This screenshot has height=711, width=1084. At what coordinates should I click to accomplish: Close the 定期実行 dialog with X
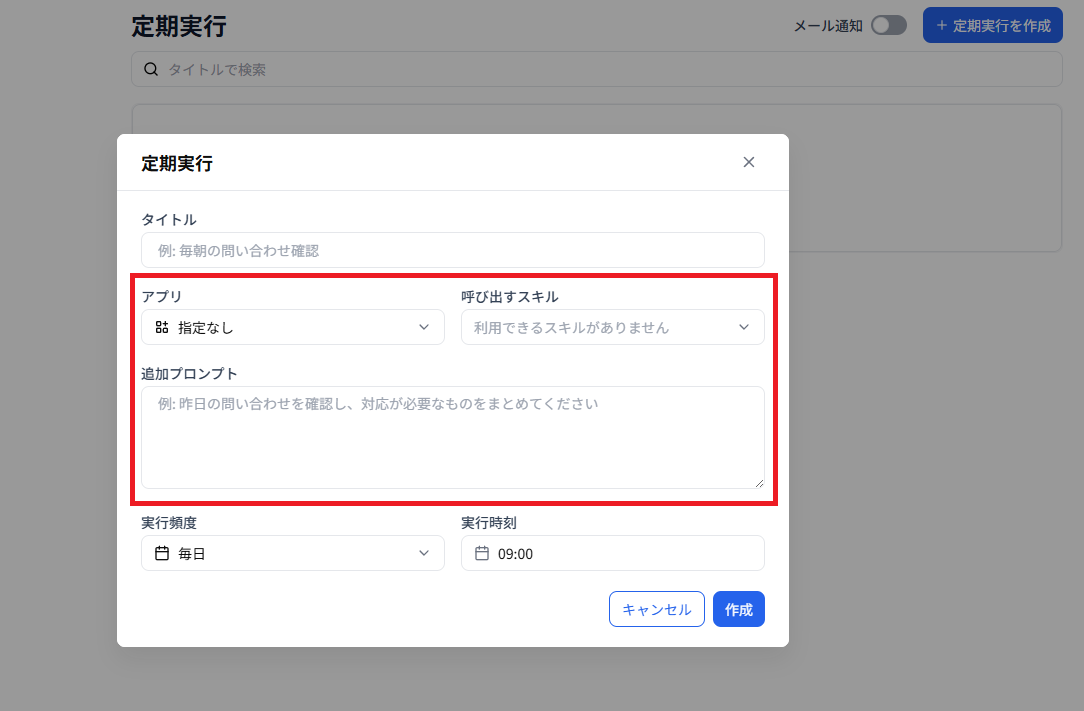click(749, 162)
